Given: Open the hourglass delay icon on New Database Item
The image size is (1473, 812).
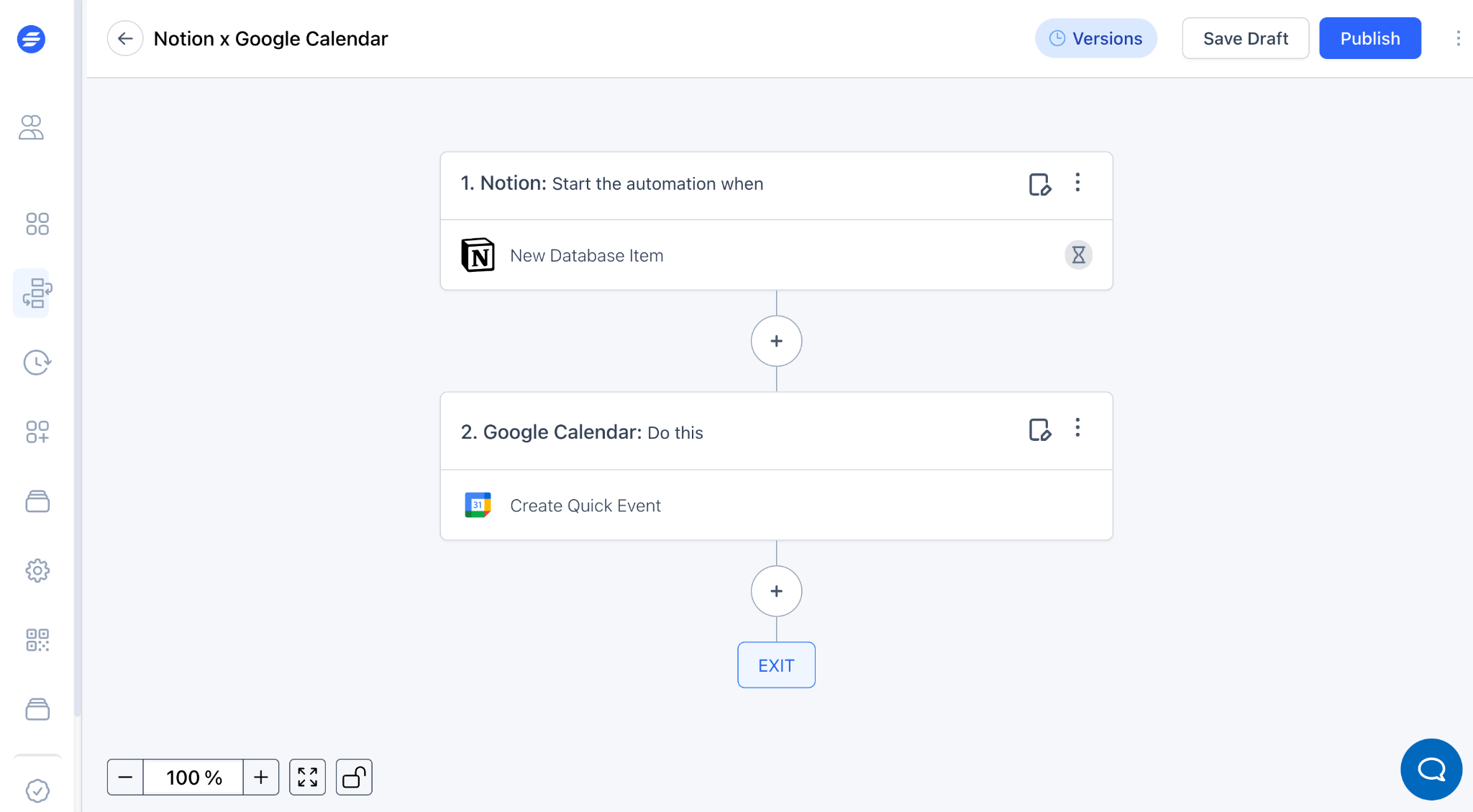Looking at the screenshot, I should coord(1077,255).
